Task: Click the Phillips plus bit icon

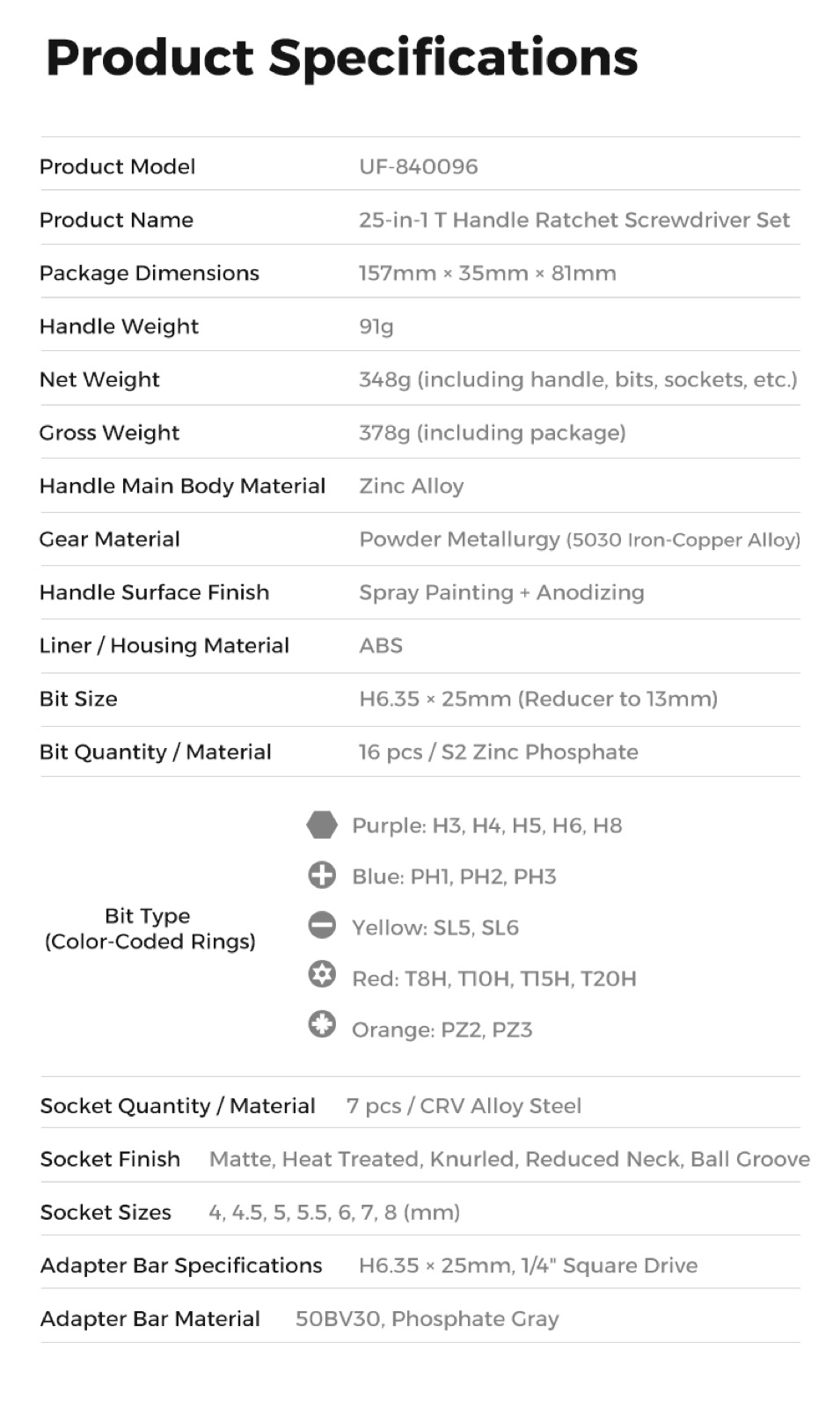Action: click(x=322, y=875)
